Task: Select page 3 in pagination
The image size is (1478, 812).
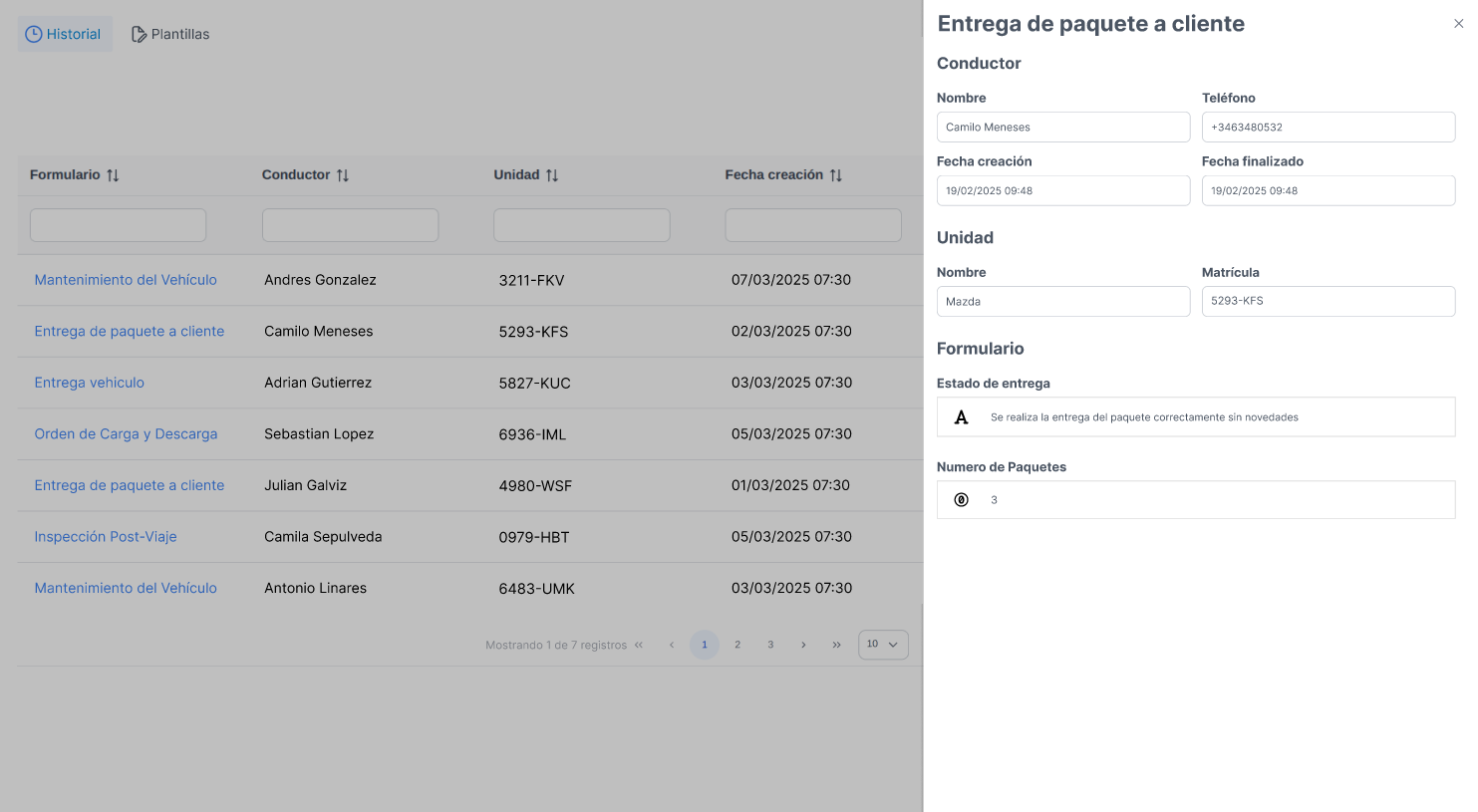Action: (x=770, y=645)
